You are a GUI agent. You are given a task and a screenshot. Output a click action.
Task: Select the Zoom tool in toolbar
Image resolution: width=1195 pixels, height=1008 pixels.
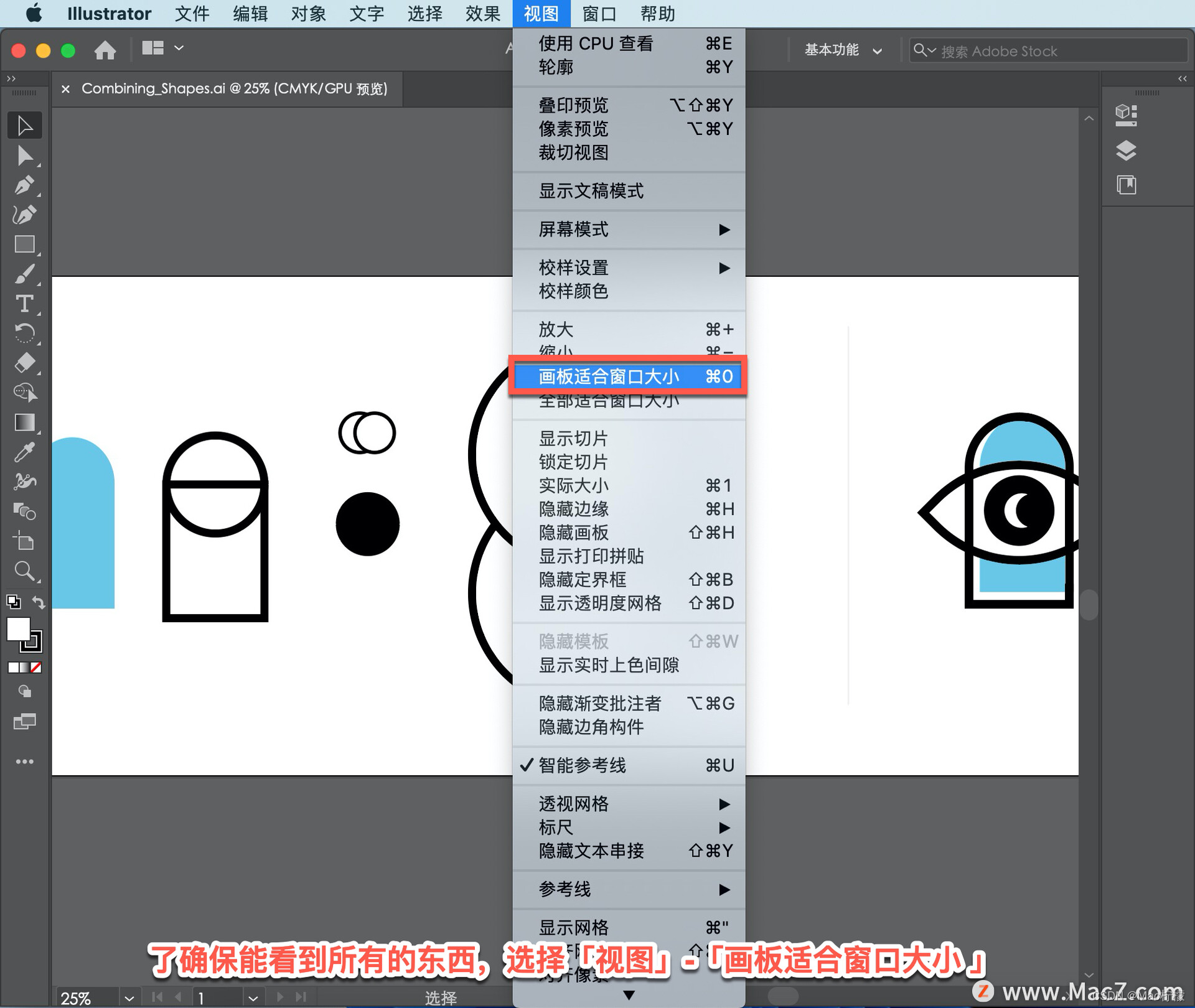[x=24, y=571]
